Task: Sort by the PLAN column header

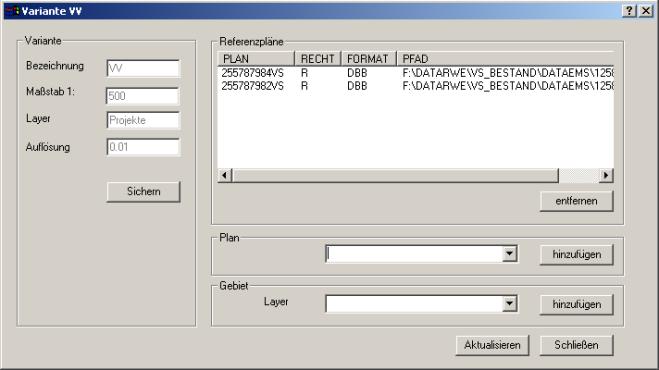Action: [x=256, y=59]
